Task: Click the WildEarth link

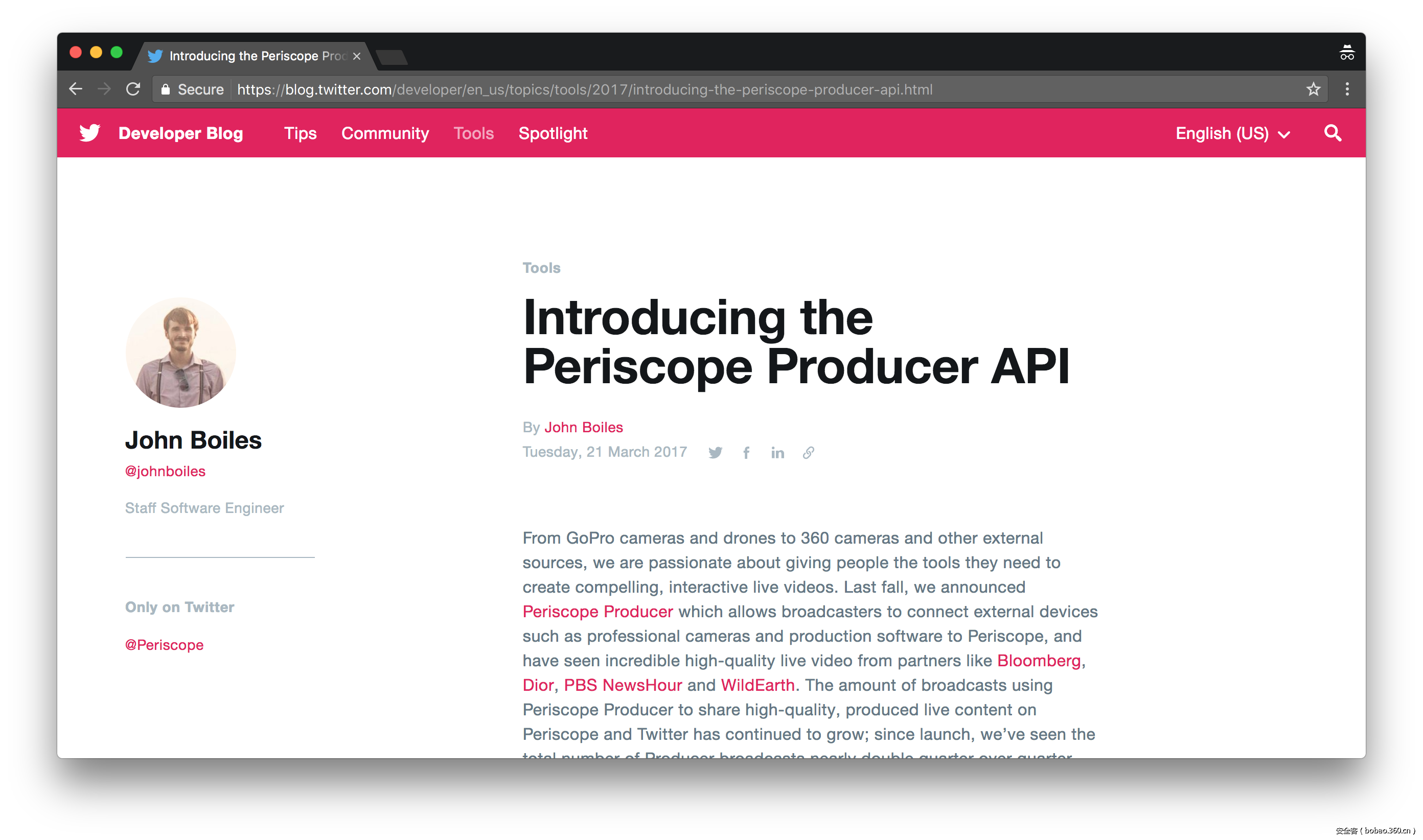Action: pos(757,685)
